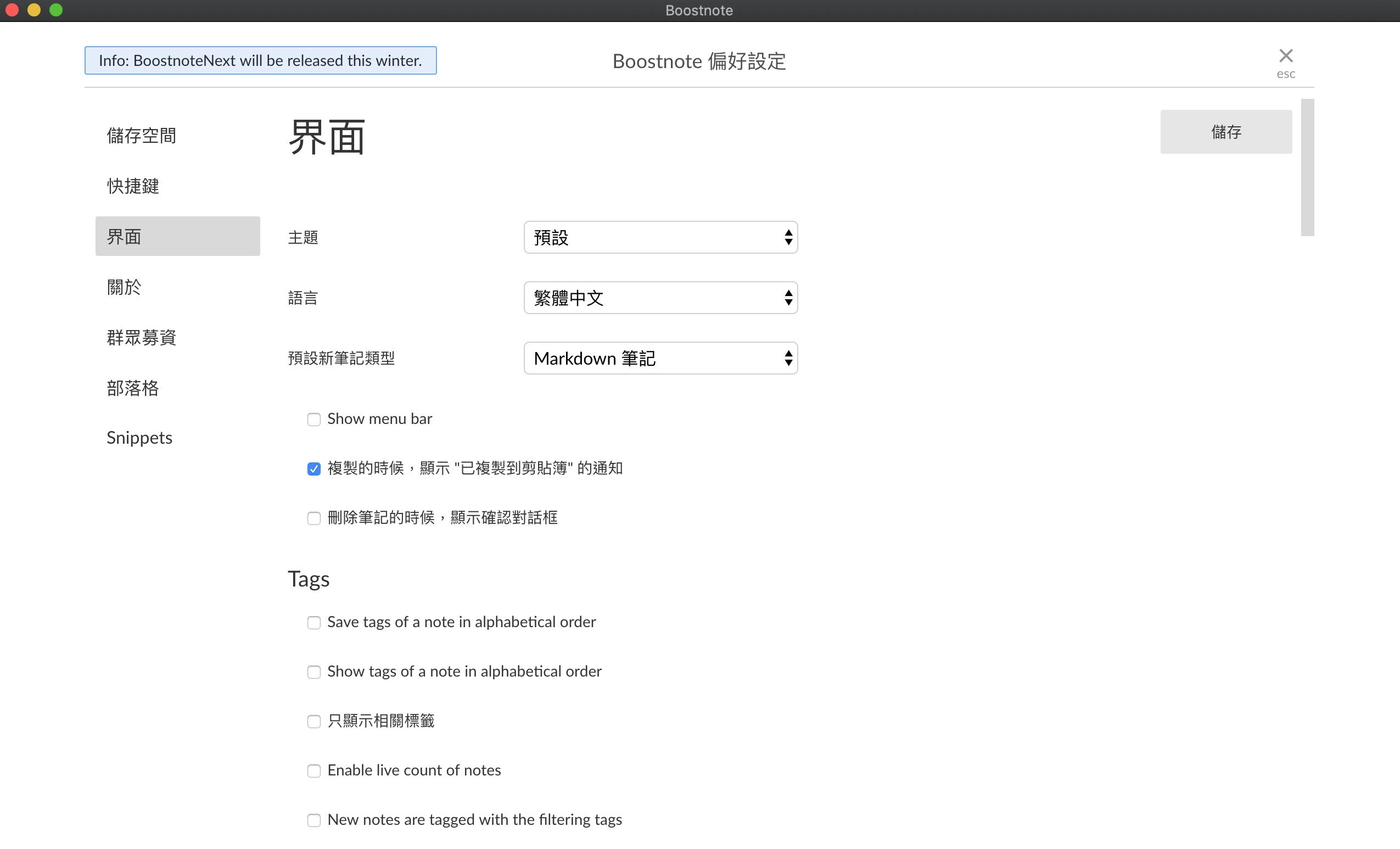Enable live count of notes checkbox
The width and height of the screenshot is (1400, 849).
(313, 771)
